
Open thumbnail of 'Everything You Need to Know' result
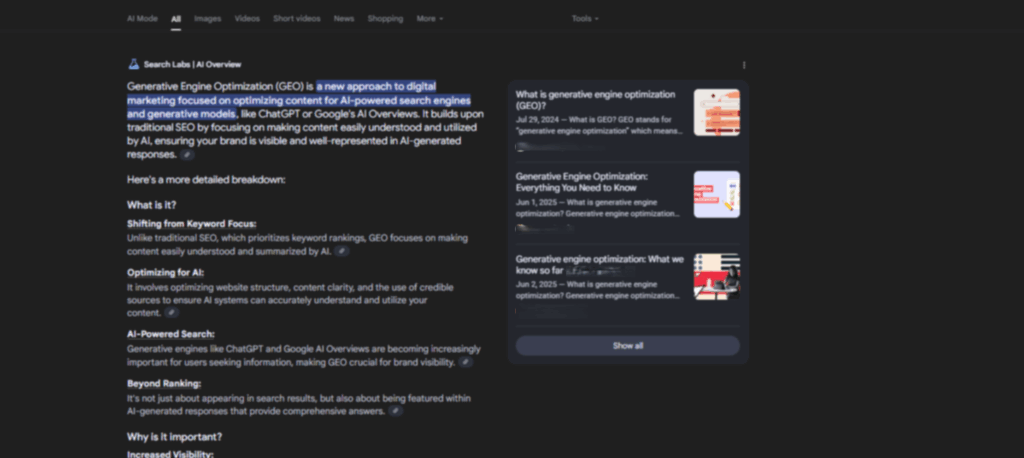(716, 195)
